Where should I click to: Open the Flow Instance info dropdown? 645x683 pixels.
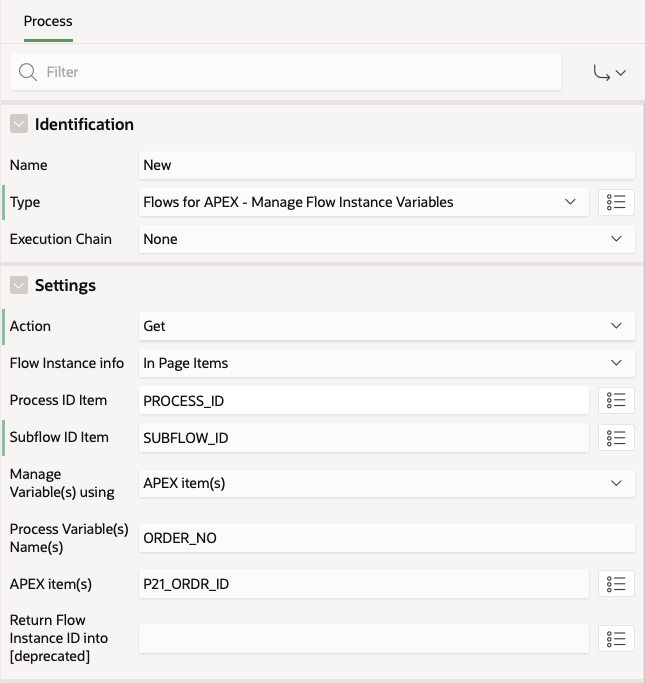387,363
